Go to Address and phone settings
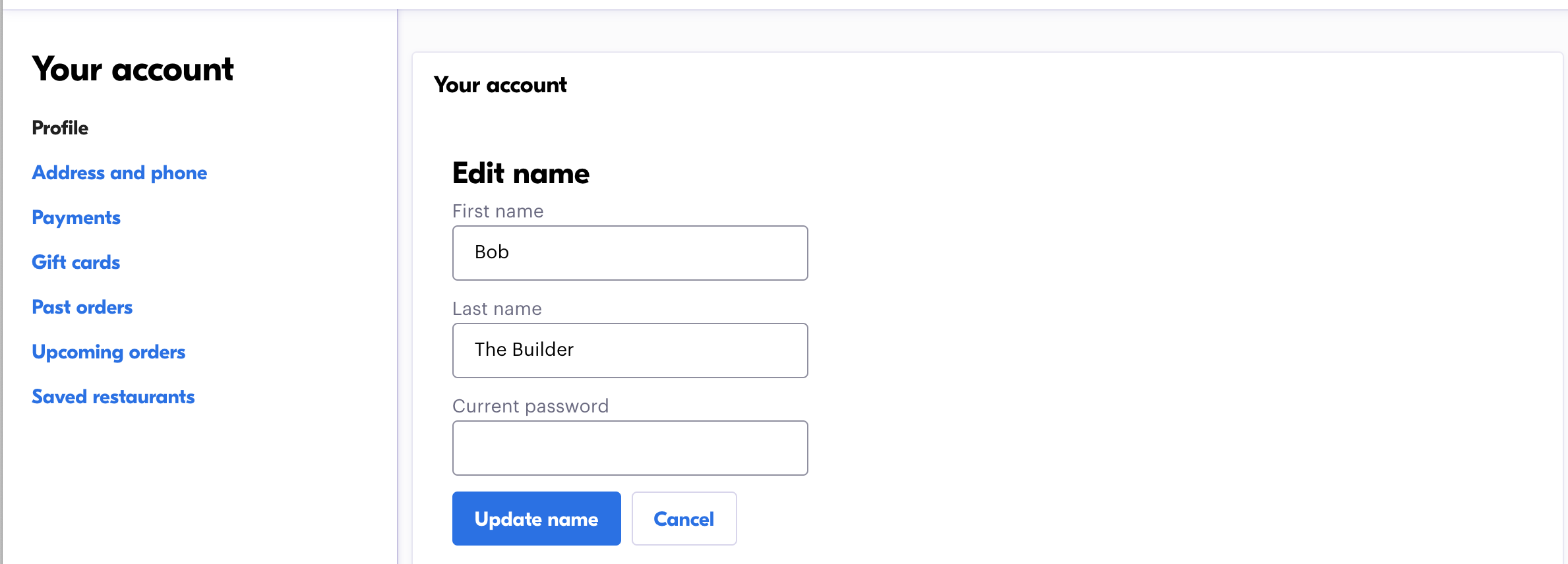Viewport: 1568px width, 564px height. 119,173
